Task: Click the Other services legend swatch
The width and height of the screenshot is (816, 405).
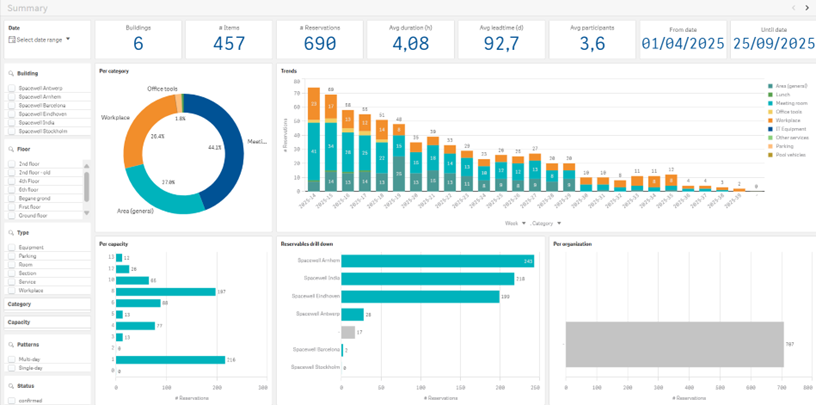Action: pos(770,137)
